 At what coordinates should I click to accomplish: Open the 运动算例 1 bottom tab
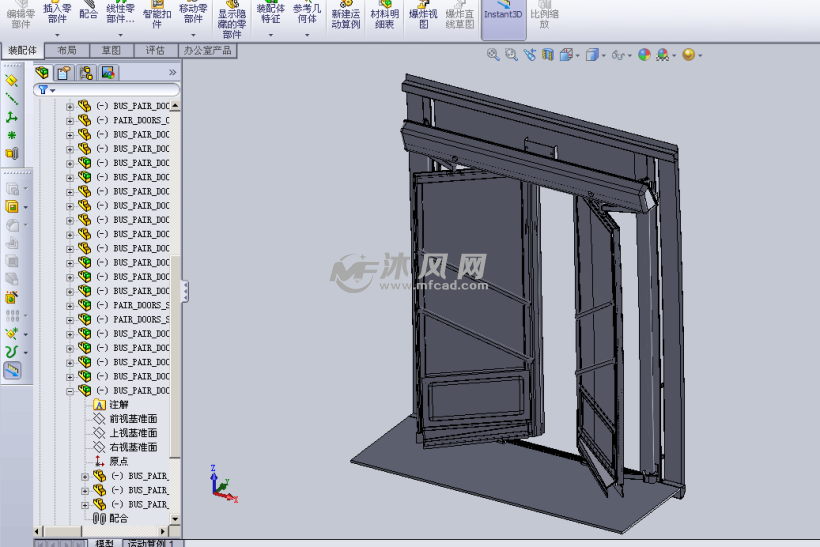152,543
